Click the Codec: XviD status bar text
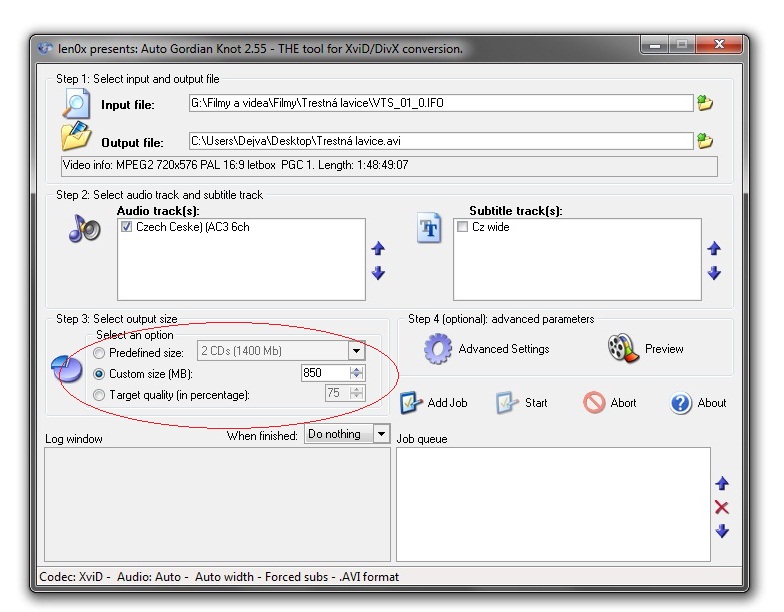This screenshot has height=612, width=784. (x=219, y=577)
